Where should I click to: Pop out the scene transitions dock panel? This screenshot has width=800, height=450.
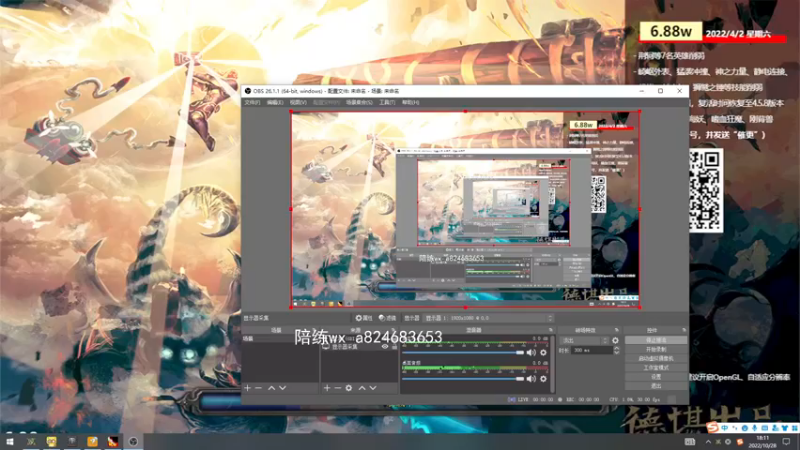point(616,330)
